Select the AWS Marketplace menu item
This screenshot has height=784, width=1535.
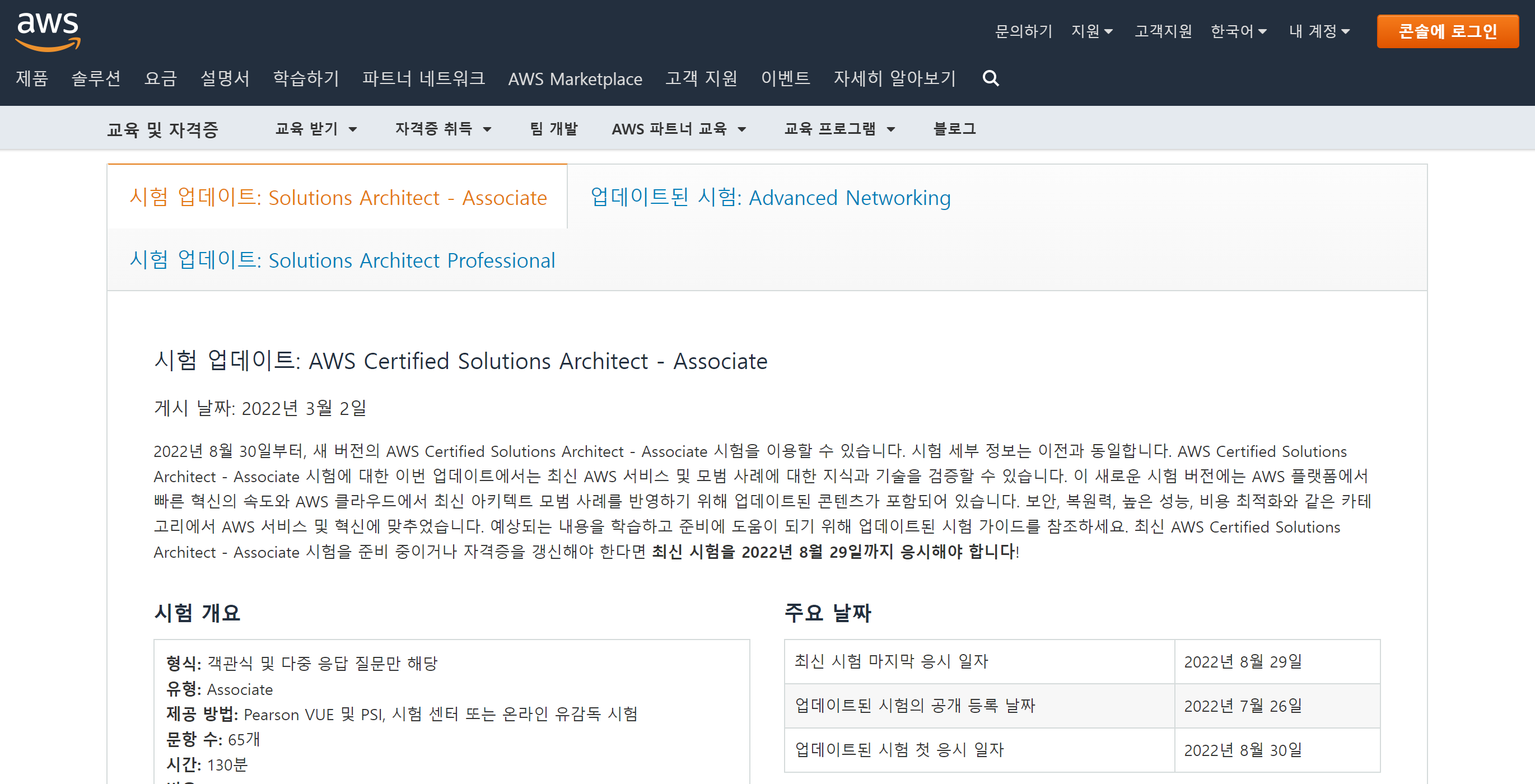coord(575,78)
